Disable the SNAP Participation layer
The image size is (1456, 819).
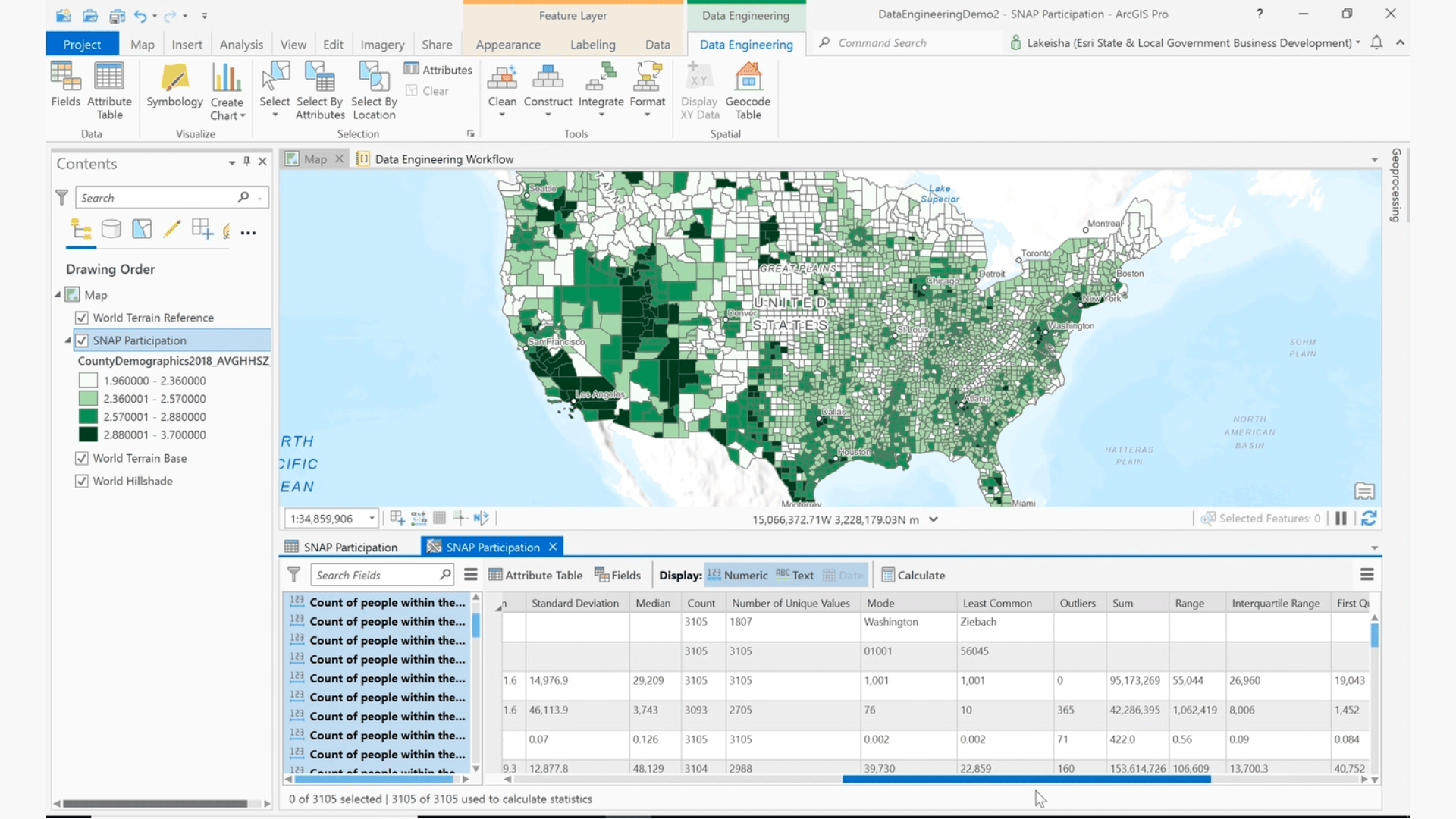[x=82, y=340]
